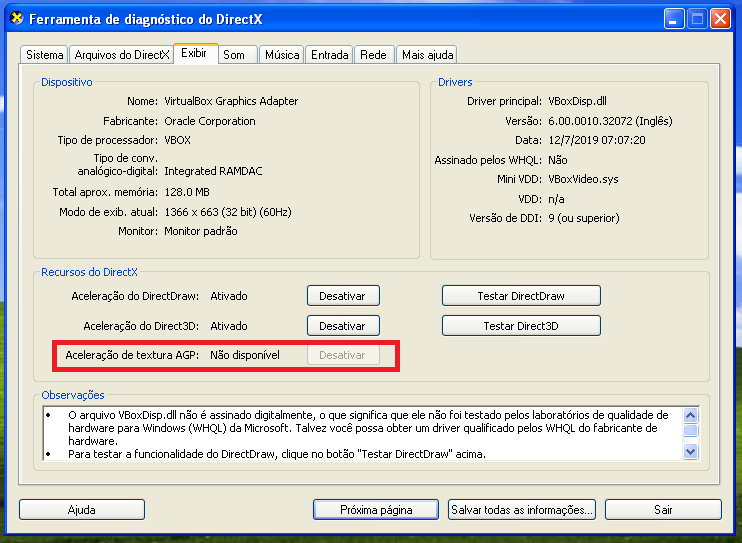Open the Arquivos do DirectX tab

pos(122,55)
